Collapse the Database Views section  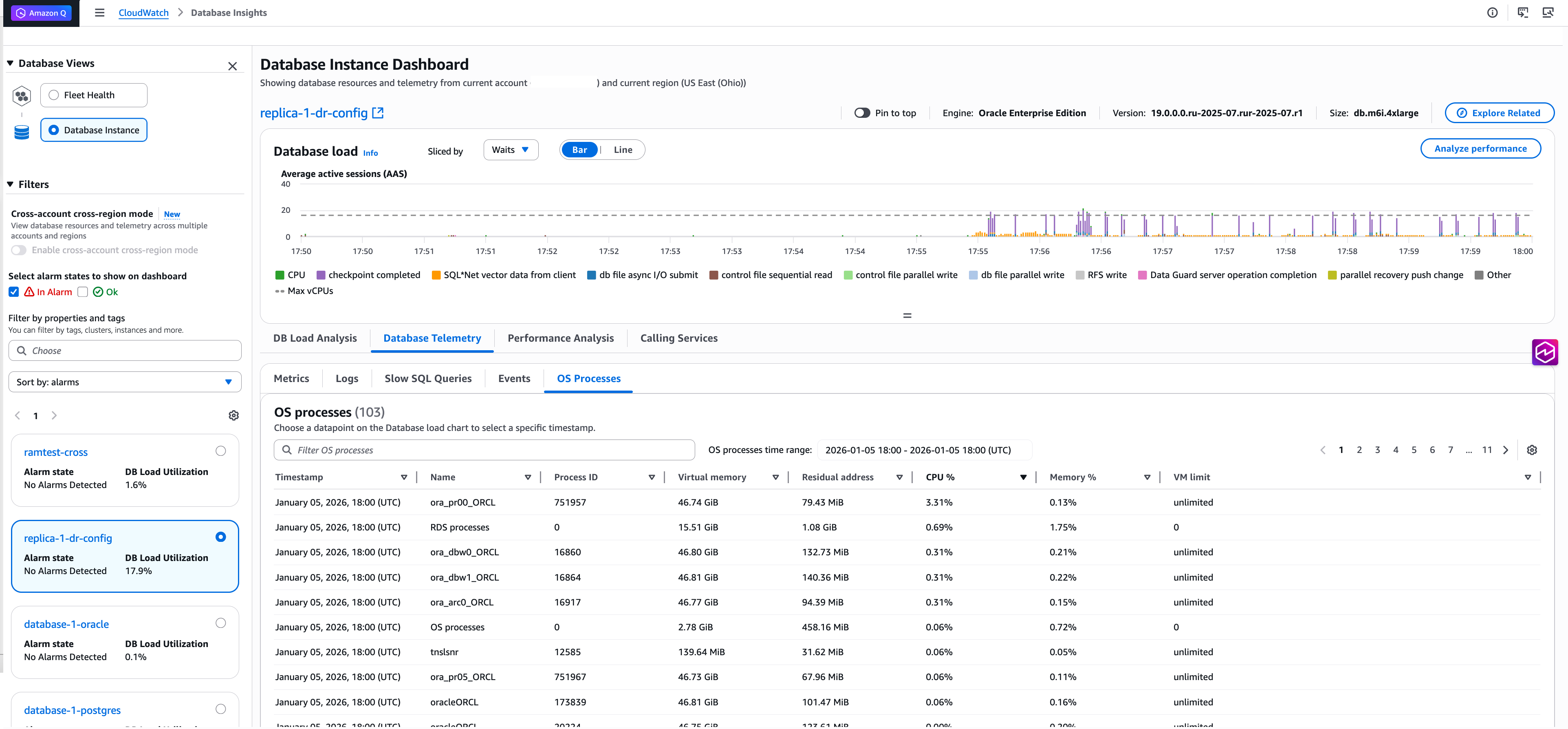(x=10, y=63)
